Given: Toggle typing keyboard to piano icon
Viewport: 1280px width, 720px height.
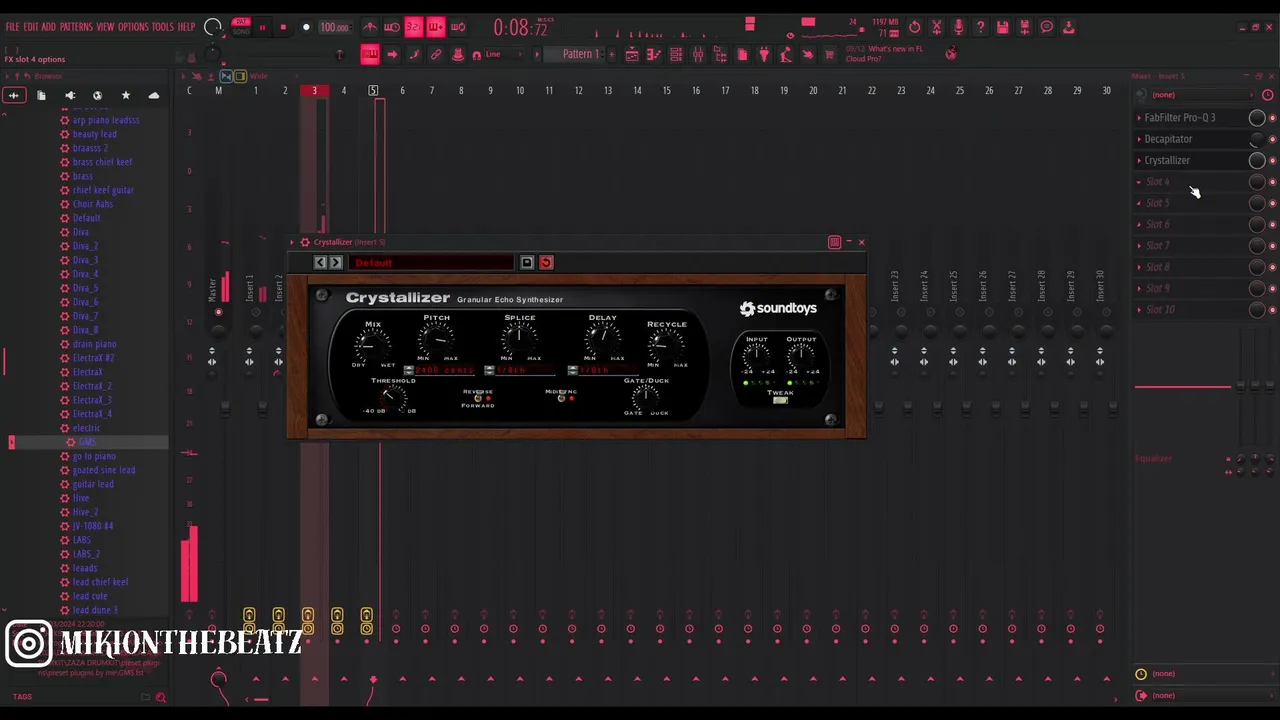Looking at the screenshot, I should (370, 54).
